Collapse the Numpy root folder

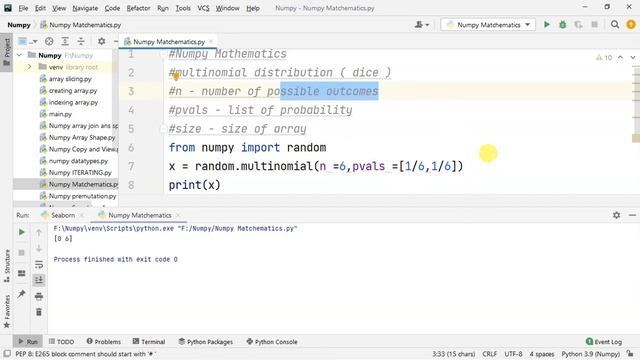(20, 55)
